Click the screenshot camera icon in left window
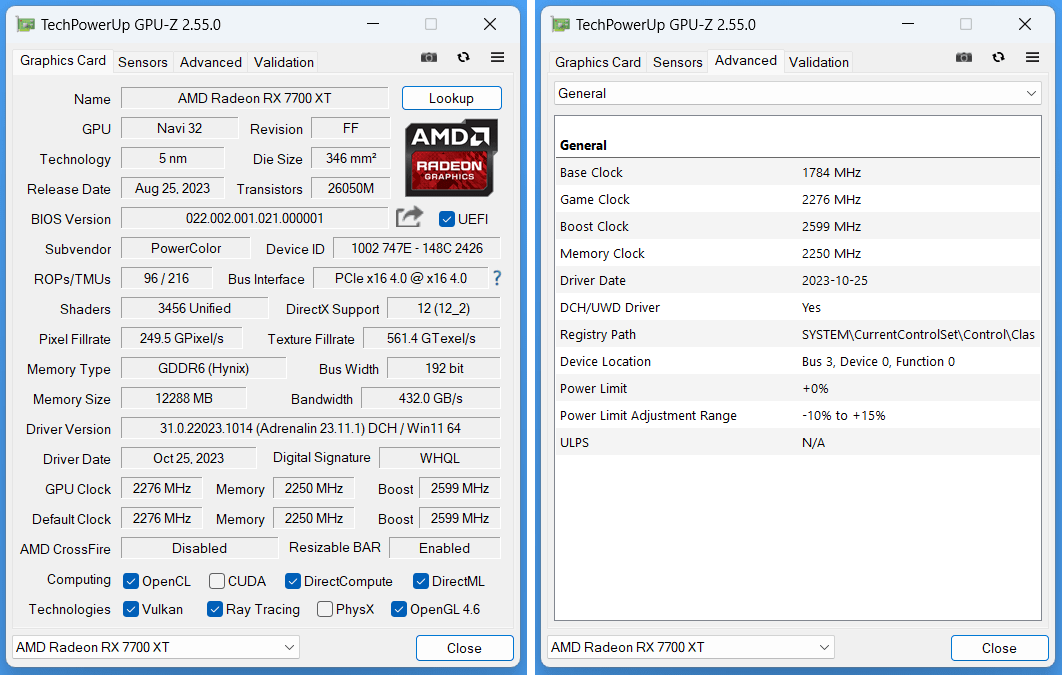 (x=429, y=58)
